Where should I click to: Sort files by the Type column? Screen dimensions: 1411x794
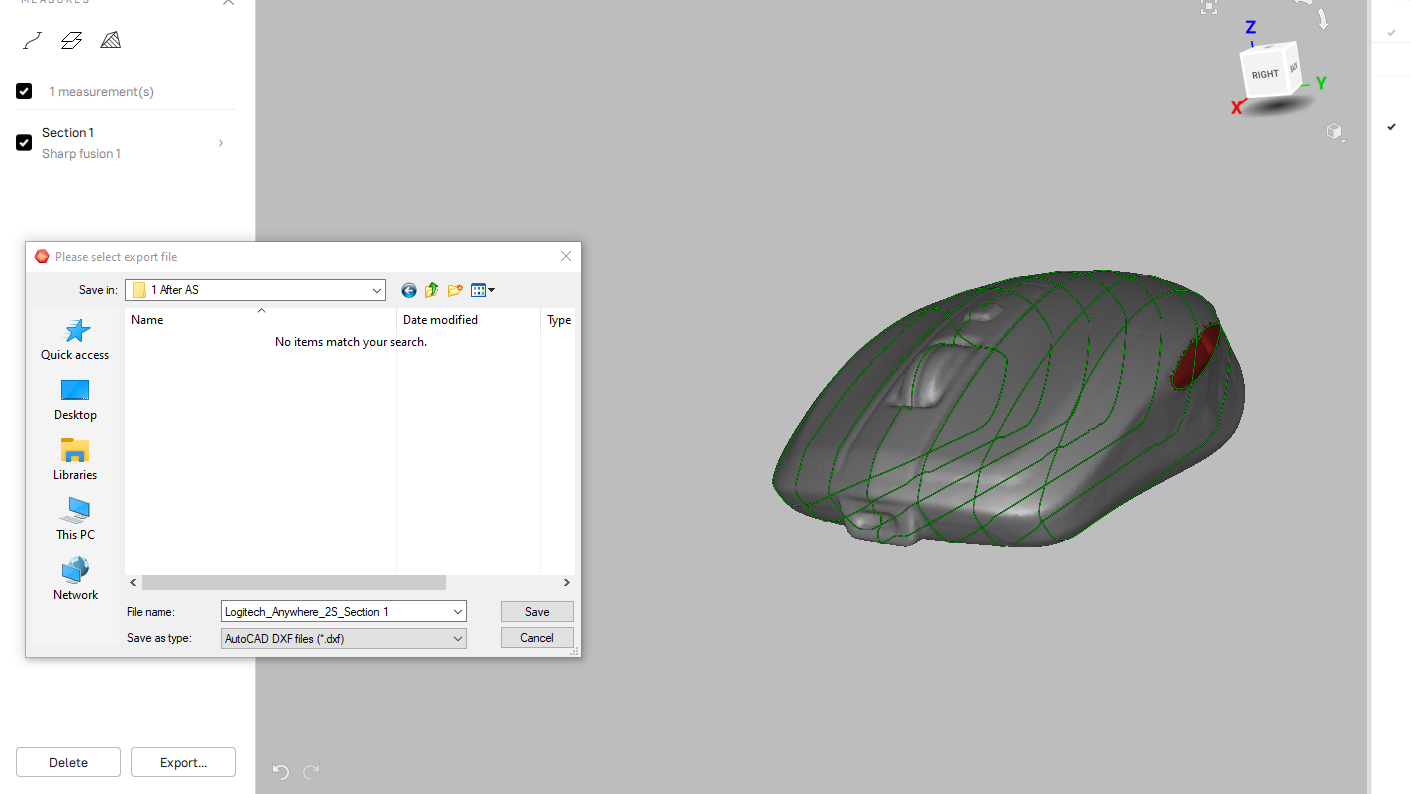tap(558, 320)
